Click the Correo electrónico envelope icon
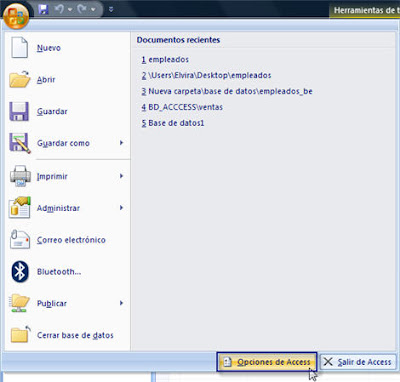Image resolution: width=400 pixels, height=382 pixels. pyautogui.click(x=20, y=239)
